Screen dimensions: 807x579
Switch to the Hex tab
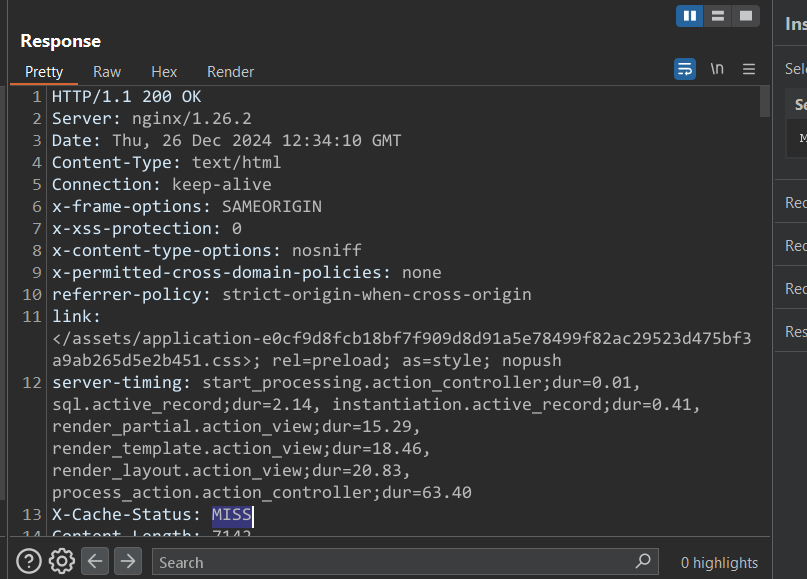click(x=164, y=72)
